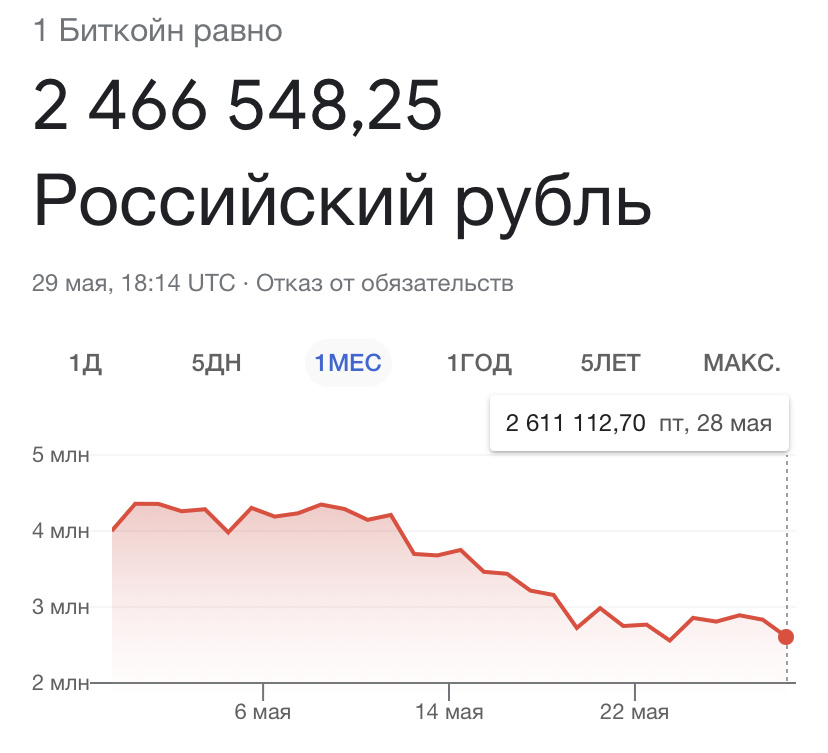The width and height of the screenshot is (828, 753).
Task: Click the 3 млн axis label
Action: 61,607
